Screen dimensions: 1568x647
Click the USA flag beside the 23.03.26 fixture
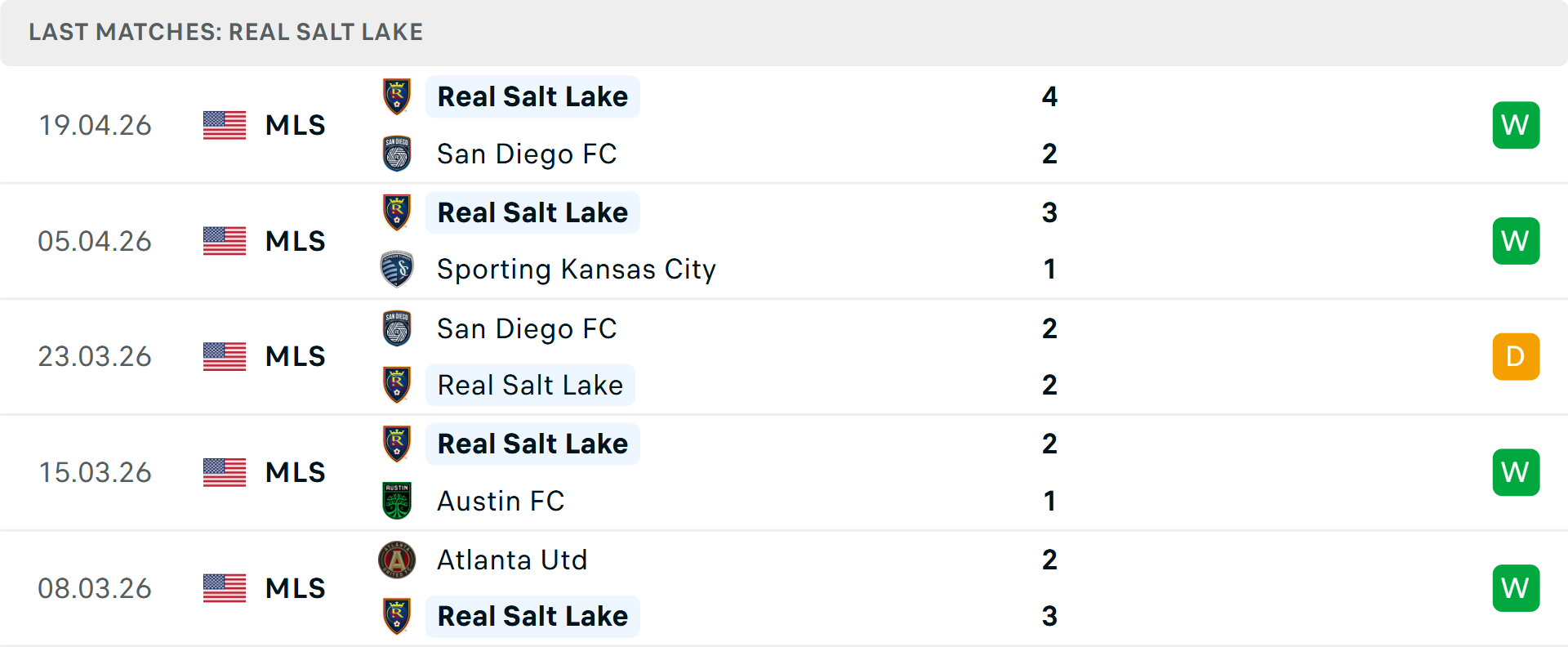[x=224, y=356]
